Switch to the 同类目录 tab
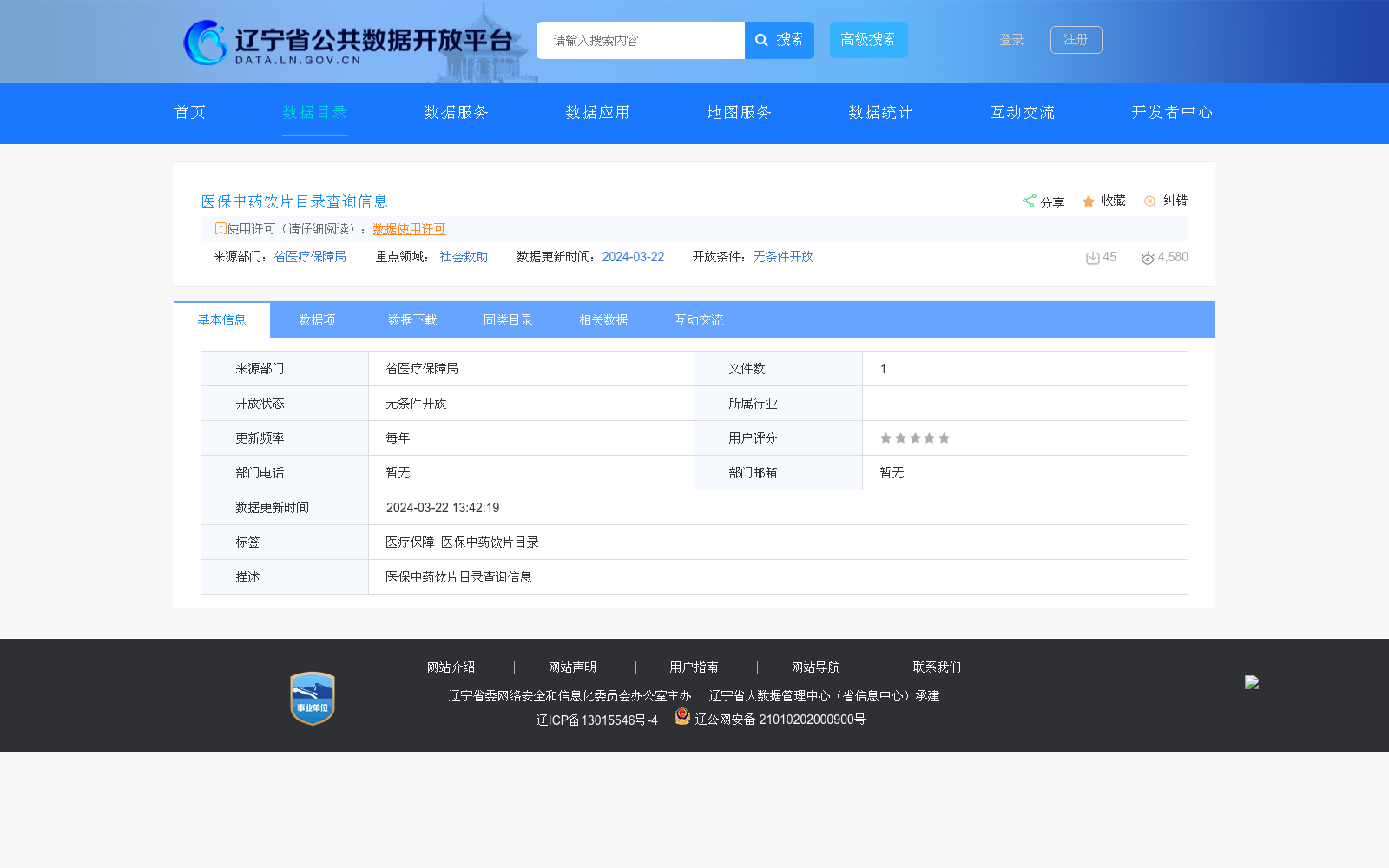The image size is (1389, 868). [509, 320]
